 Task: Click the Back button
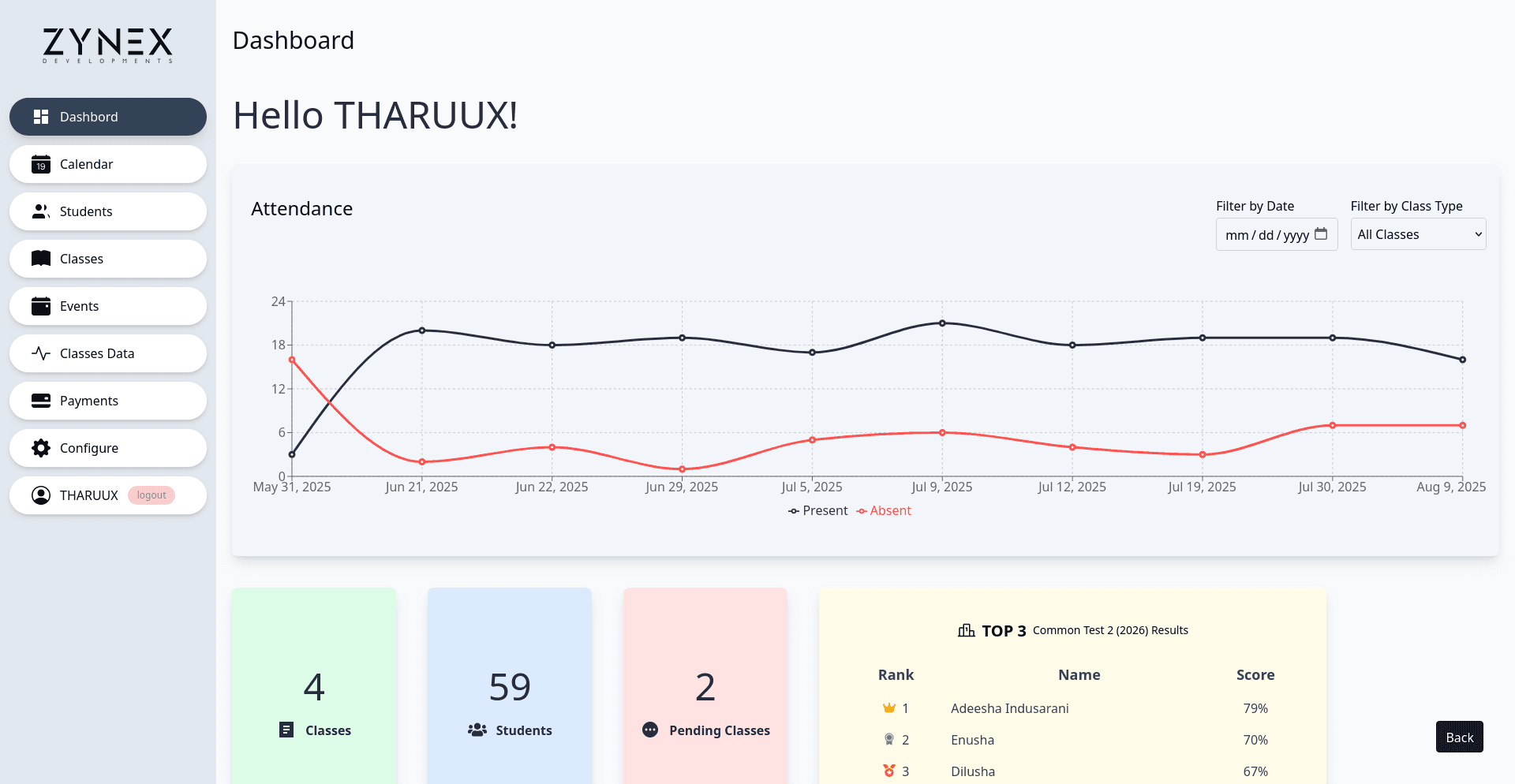coord(1459,737)
